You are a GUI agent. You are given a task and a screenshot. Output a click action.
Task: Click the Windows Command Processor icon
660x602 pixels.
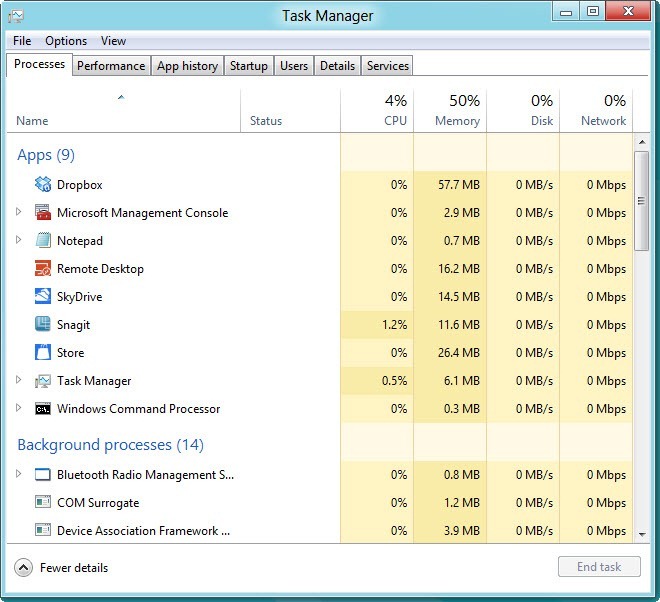pyautogui.click(x=43, y=408)
